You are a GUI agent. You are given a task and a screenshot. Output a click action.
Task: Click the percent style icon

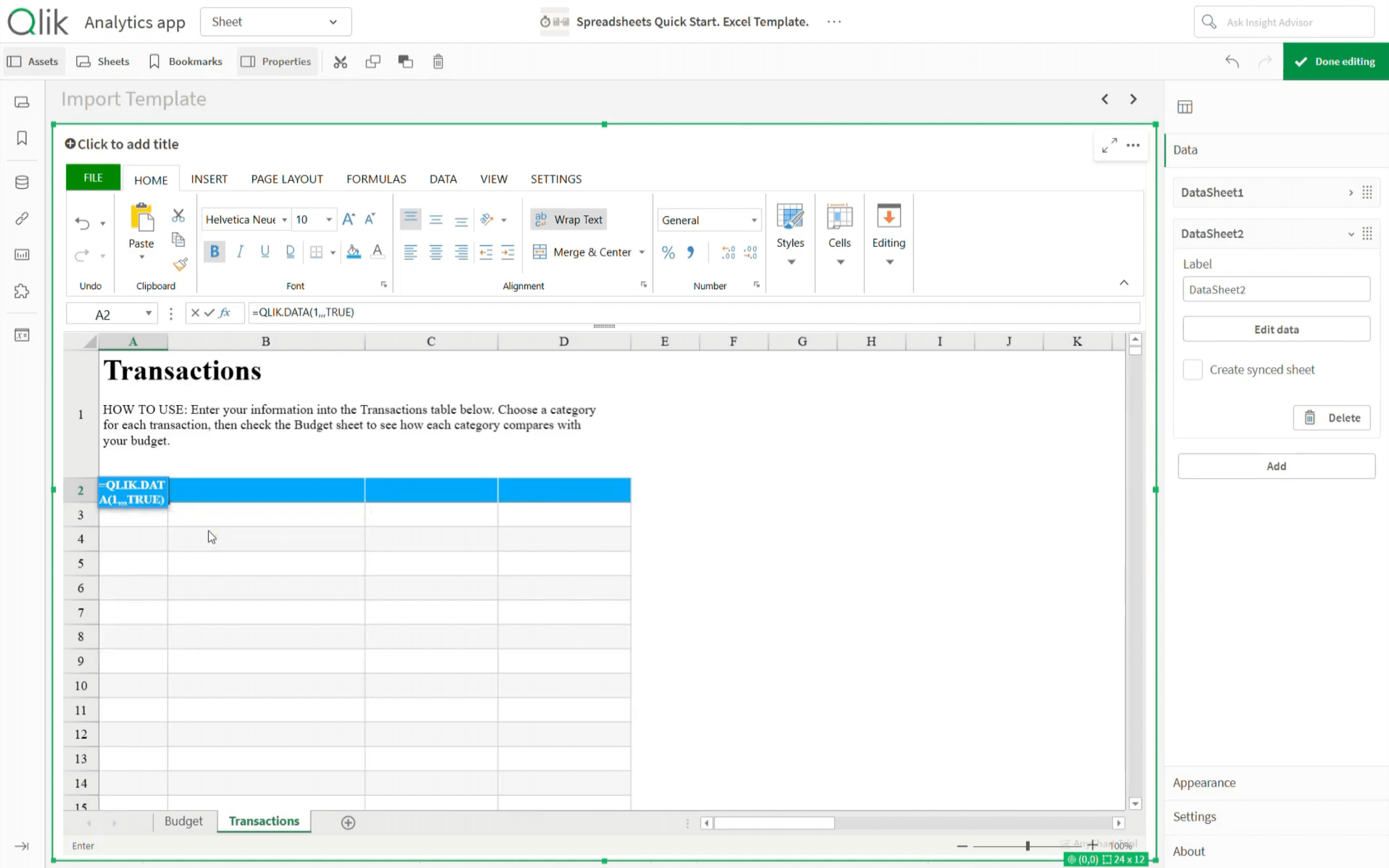click(668, 252)
